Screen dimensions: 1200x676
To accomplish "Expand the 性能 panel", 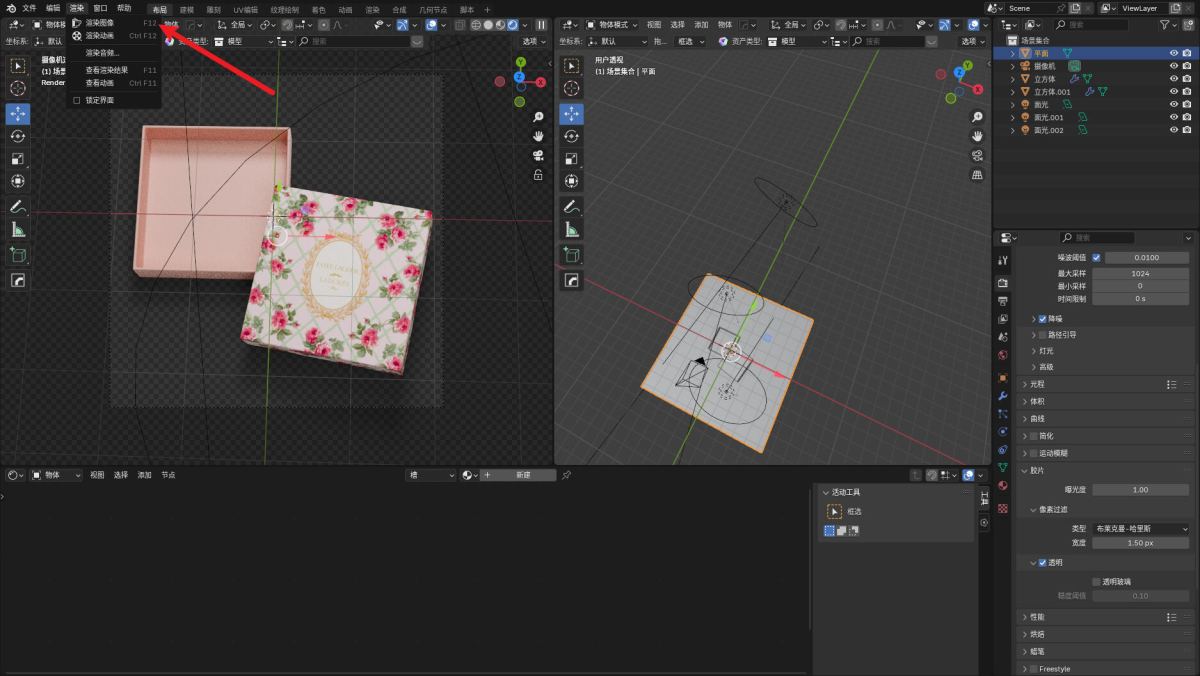I will tap(1036, 617).
